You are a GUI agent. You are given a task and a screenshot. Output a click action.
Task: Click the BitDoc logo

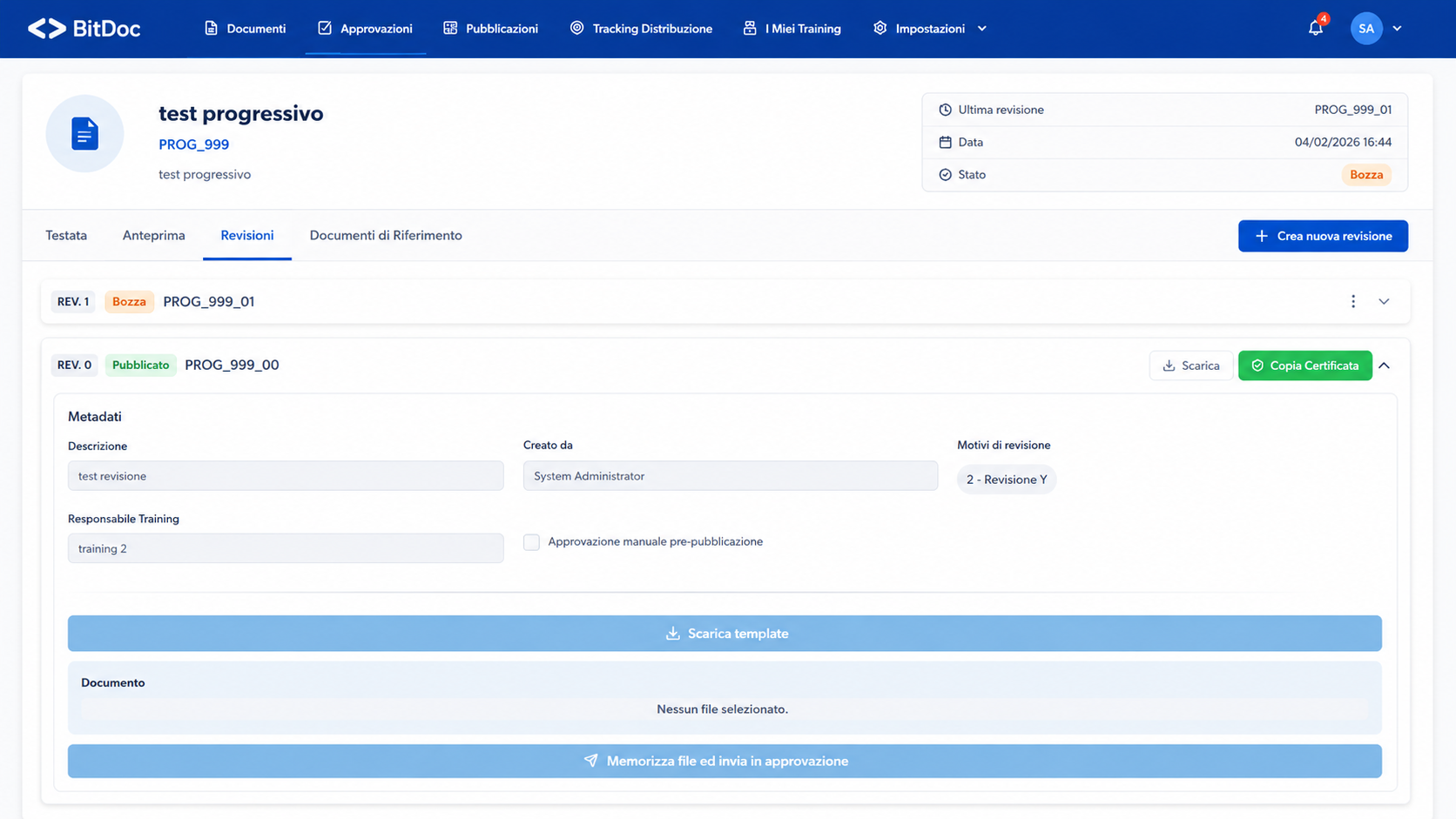pyautogui.click(x=84, y=29)
